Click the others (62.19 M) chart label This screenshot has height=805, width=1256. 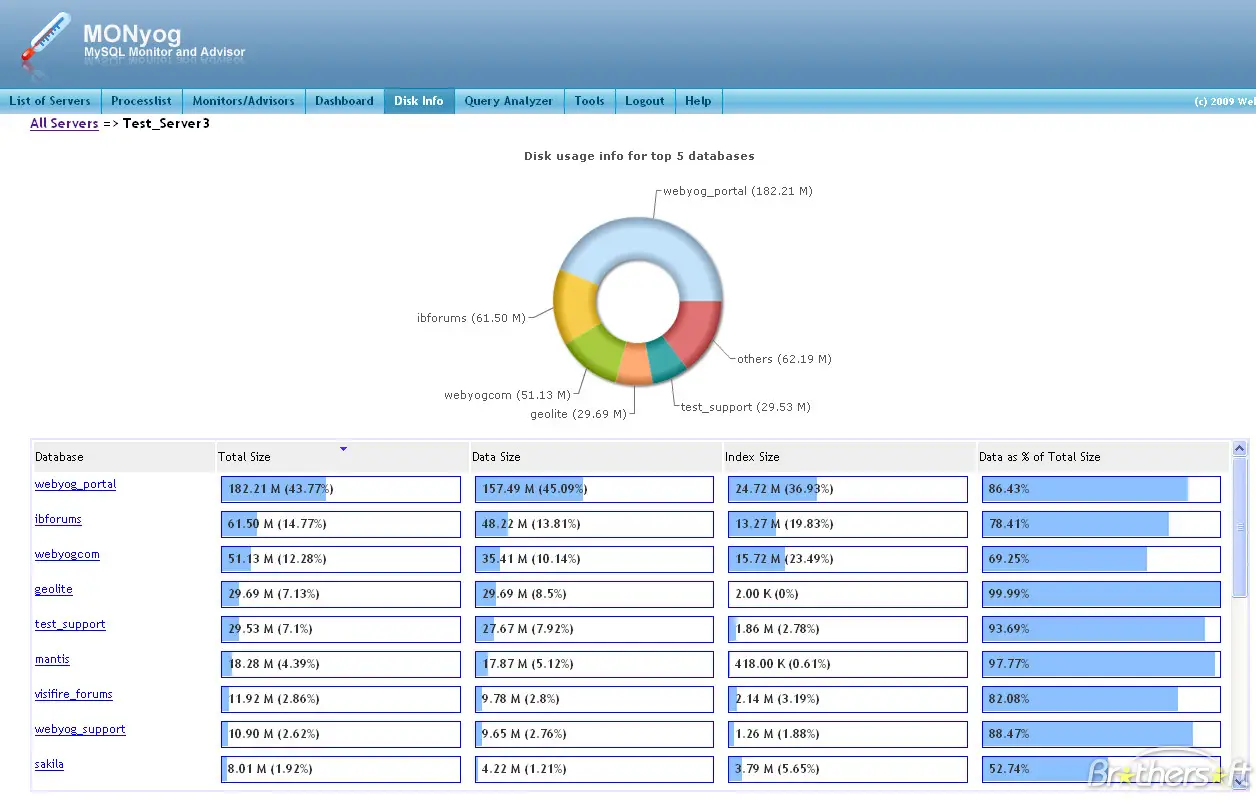point(784,359)
